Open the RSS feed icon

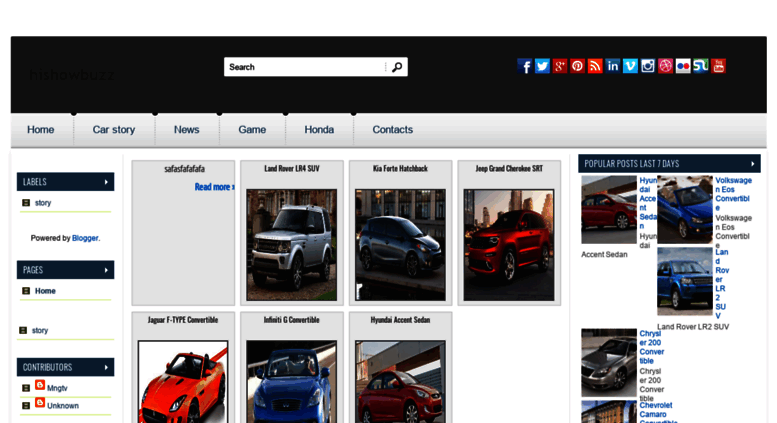coord(595,66)
